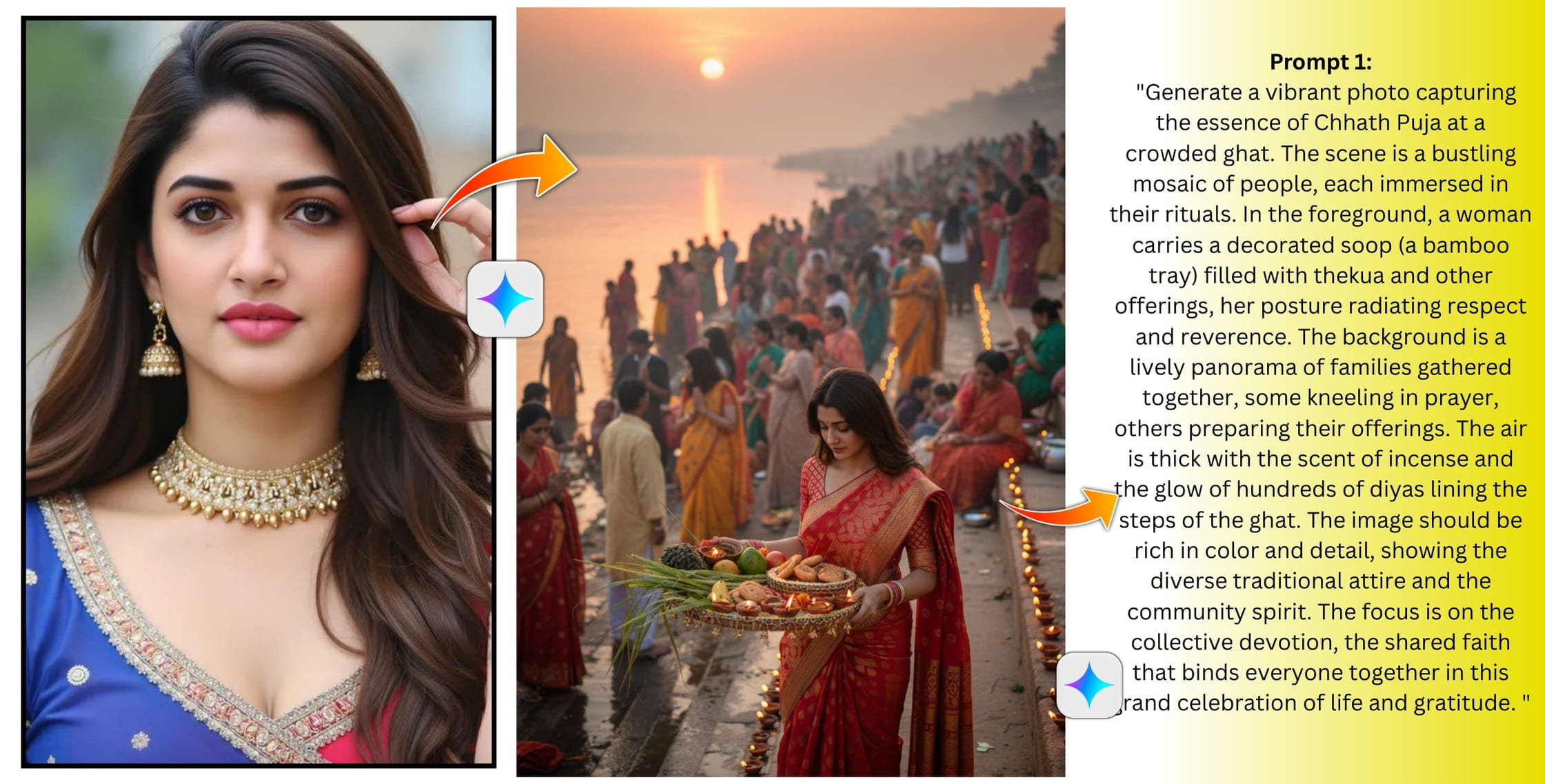The width and height of the screenshot is (1545, 784).
Task: Select the Chhath Puja ghat scene image
Action: (790, 392)
